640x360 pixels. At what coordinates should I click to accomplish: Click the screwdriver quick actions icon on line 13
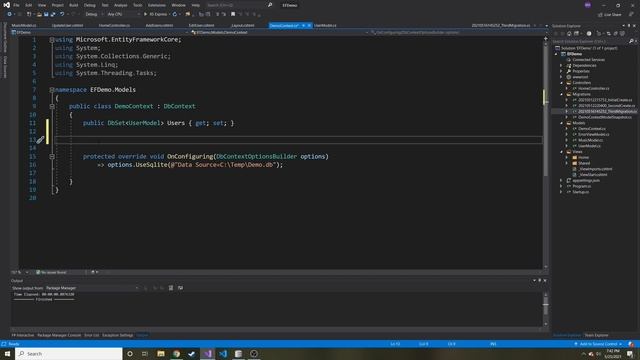pyautogui.click(x=40, y=140)
